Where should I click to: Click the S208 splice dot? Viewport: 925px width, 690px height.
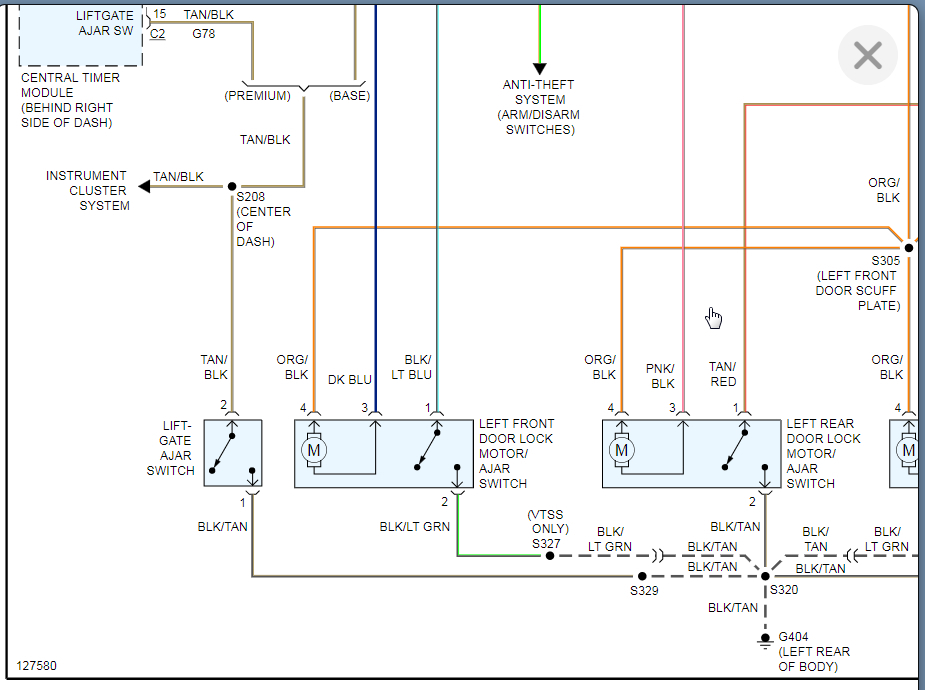click(x=232, y=186)
